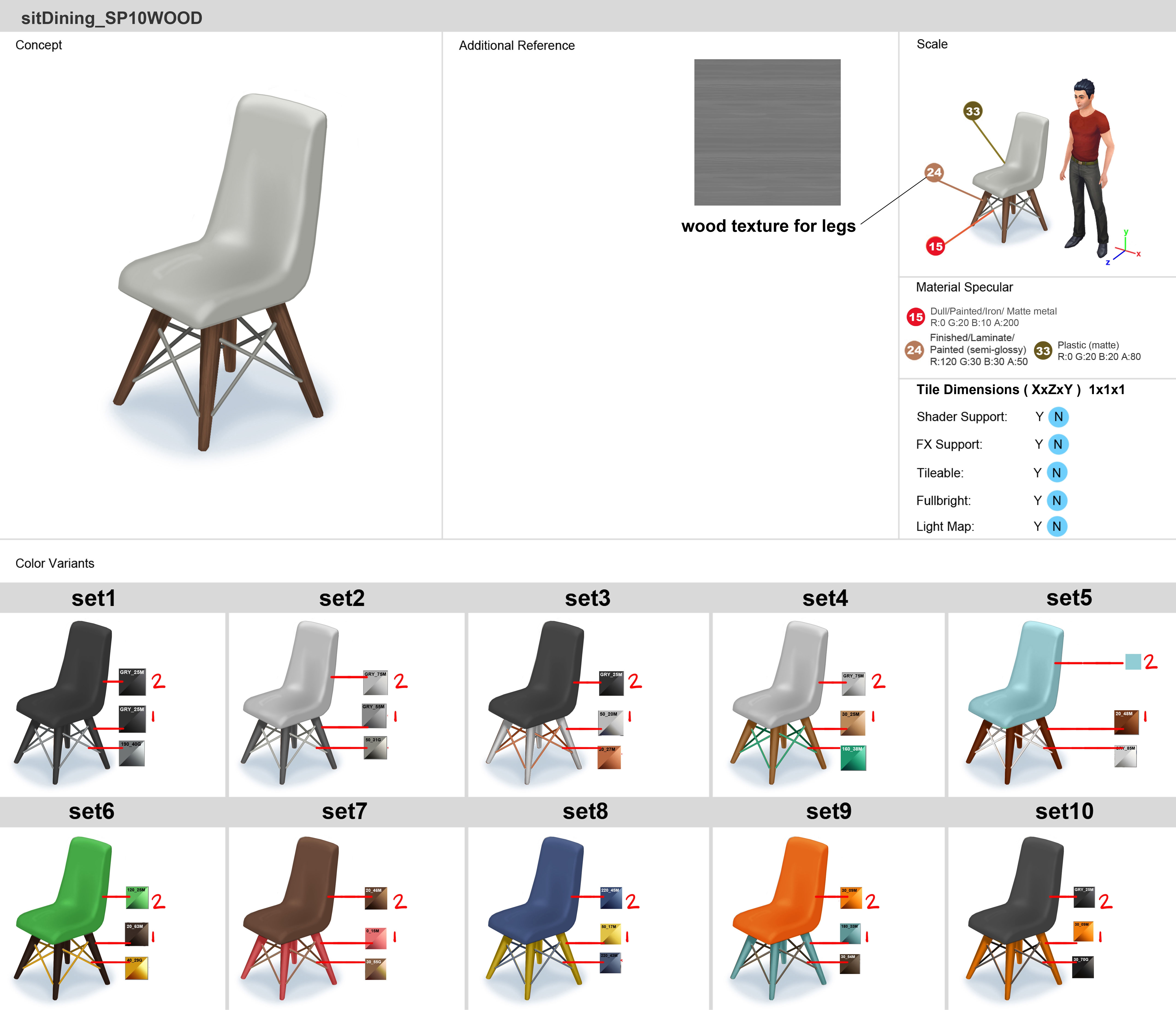Toggle Shader Support N option
The image size is (1176, 1010).
point(1058,417)
